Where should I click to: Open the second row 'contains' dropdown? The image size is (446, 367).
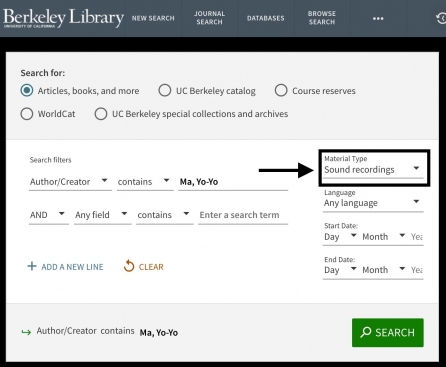pos(165,215)
